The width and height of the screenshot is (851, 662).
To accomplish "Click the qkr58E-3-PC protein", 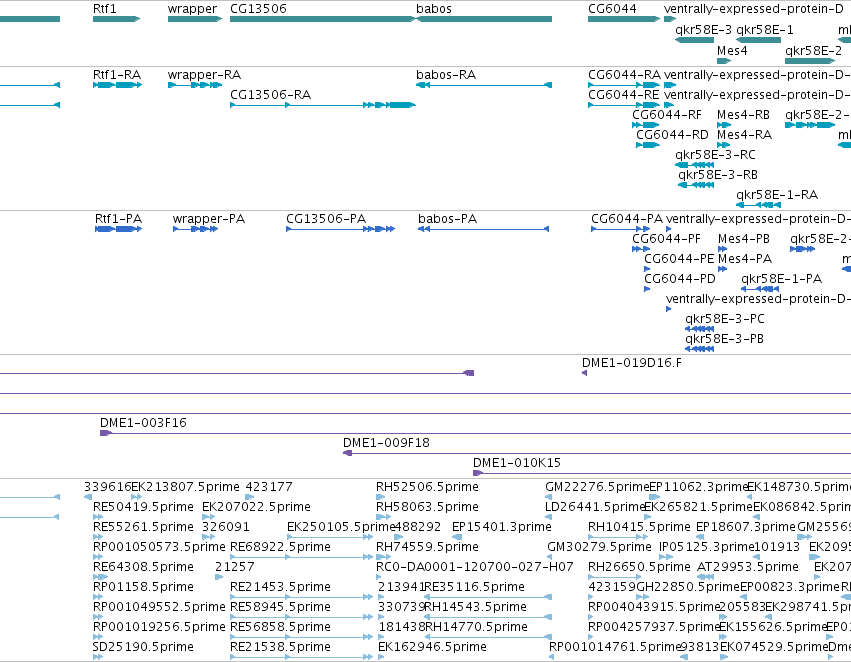I will 699,329.
